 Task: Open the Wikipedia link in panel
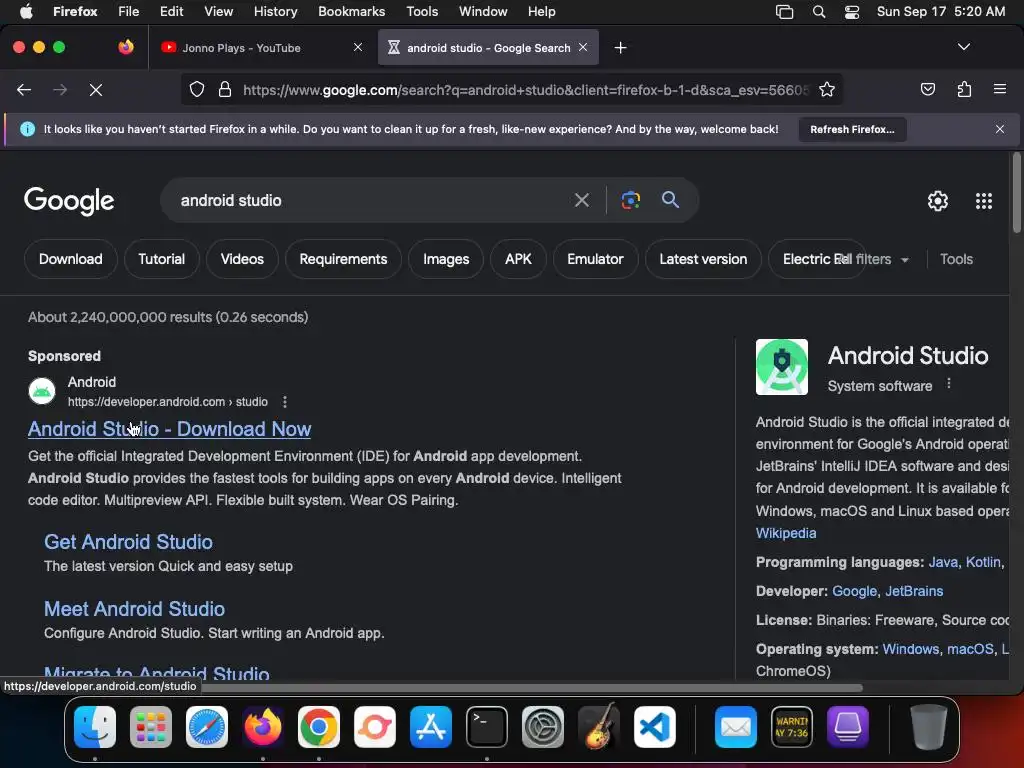(x=786, y=533)
